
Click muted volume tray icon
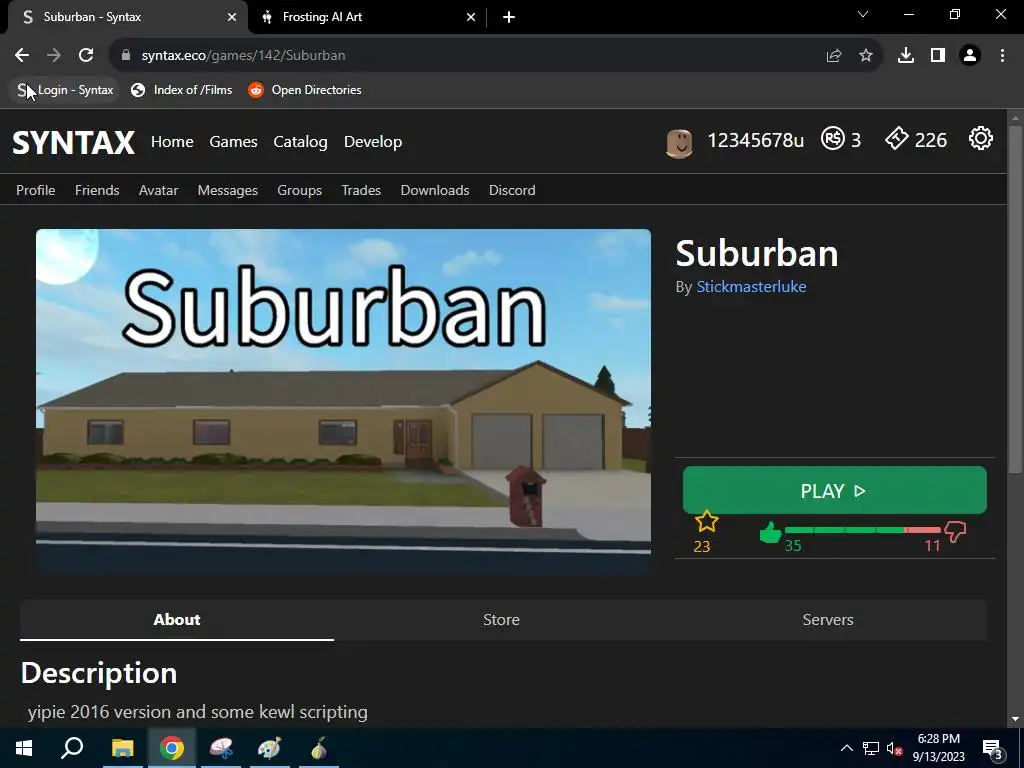pos(894,748)
